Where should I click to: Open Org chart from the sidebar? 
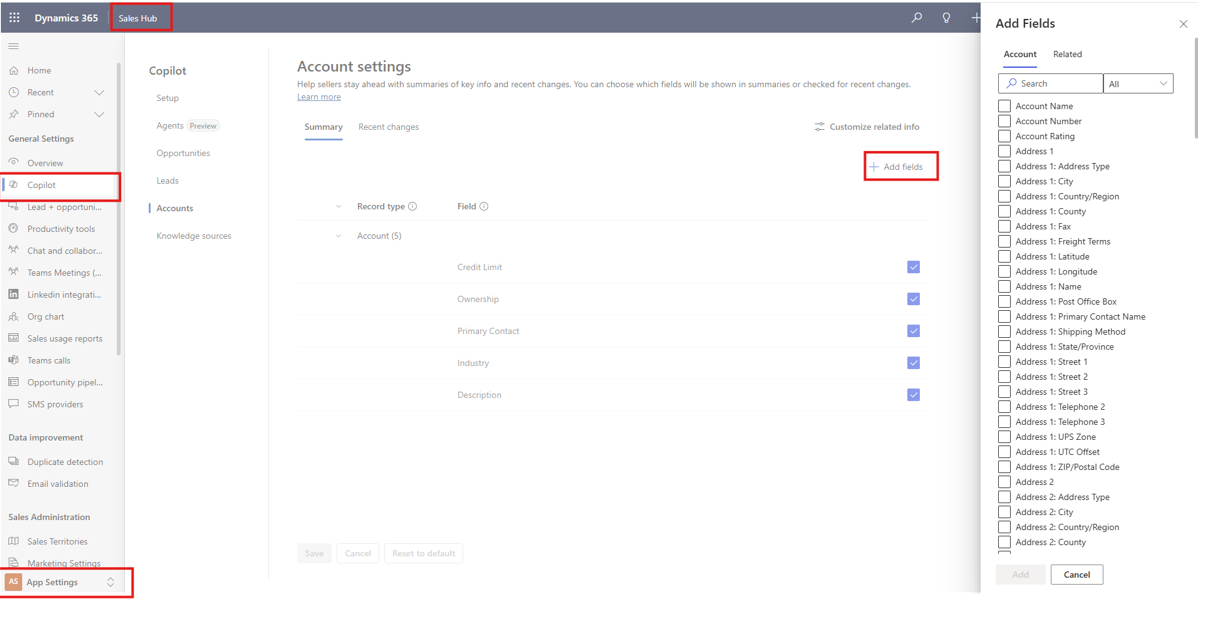45,317
